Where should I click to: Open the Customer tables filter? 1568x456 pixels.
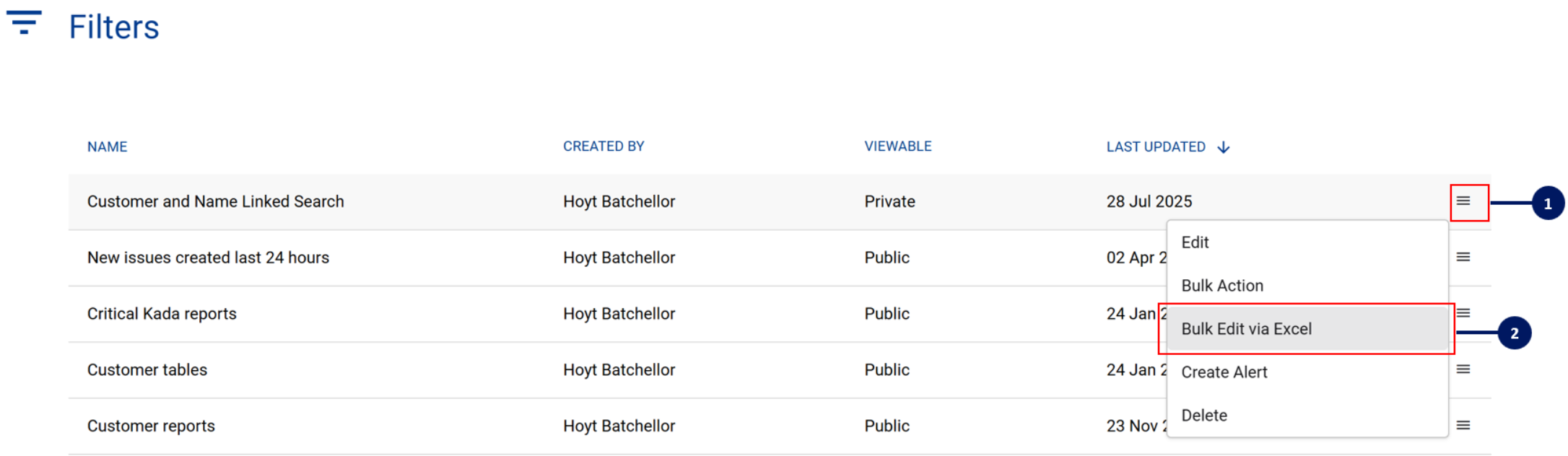point(147,370)
